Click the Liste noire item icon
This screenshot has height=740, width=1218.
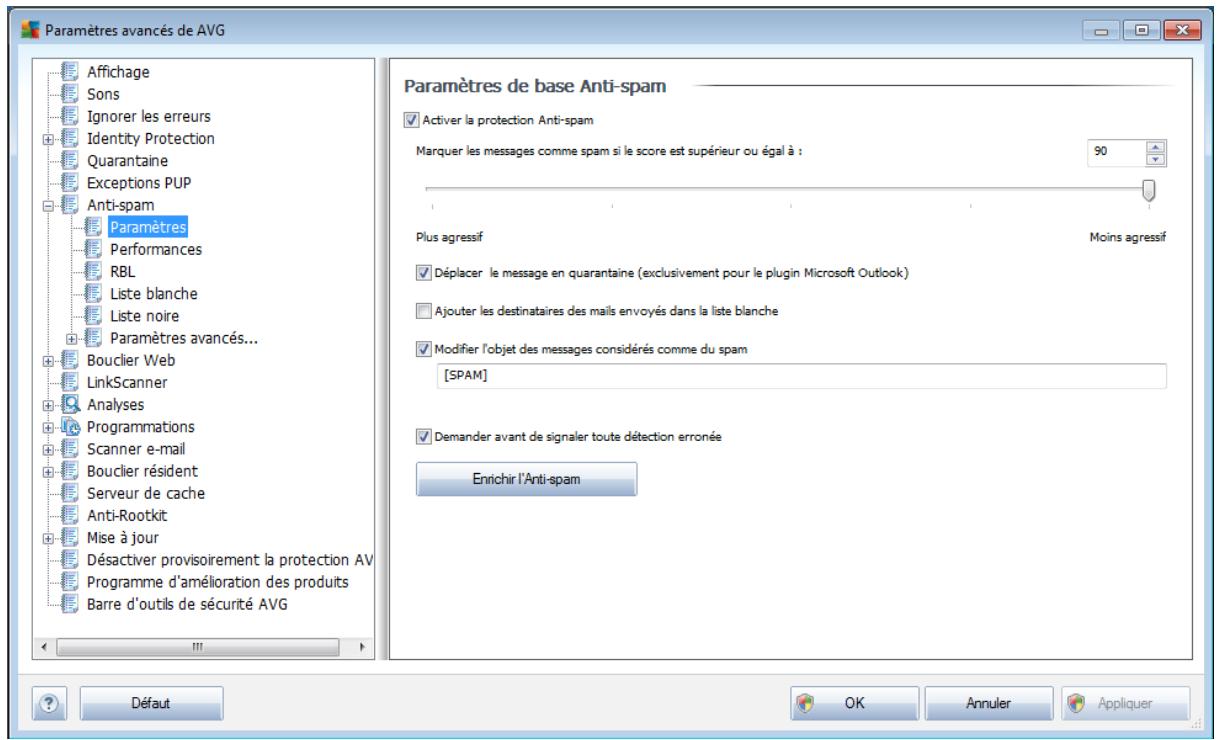[94, 314]
